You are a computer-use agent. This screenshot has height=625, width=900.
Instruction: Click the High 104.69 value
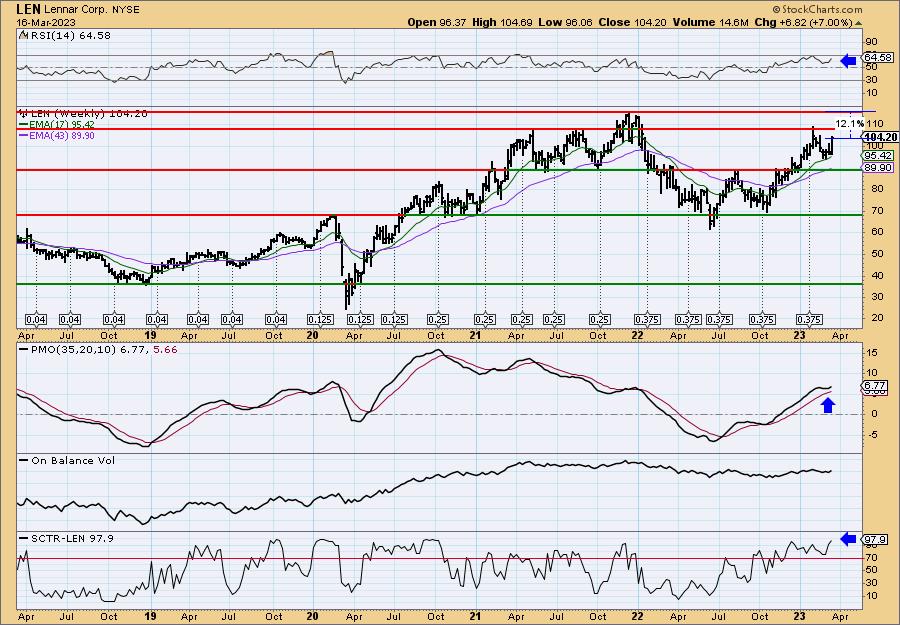(x=502, y=22)
